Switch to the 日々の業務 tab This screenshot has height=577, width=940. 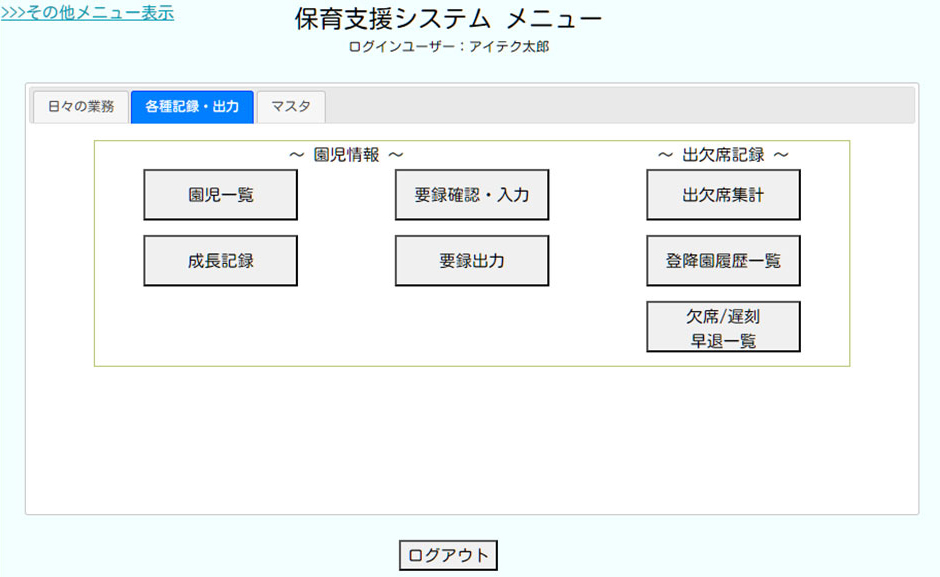(x=81, y=106)
